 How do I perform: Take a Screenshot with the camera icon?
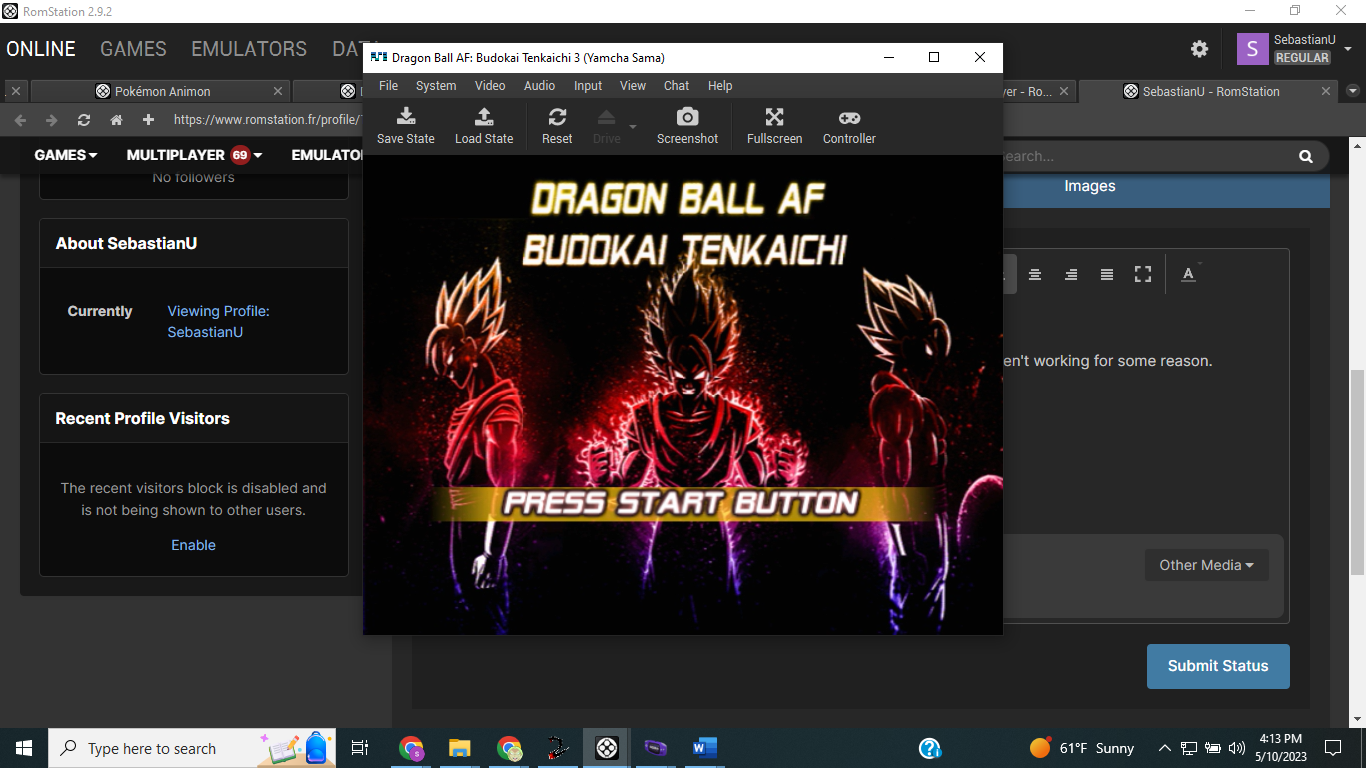coord(687,126)
